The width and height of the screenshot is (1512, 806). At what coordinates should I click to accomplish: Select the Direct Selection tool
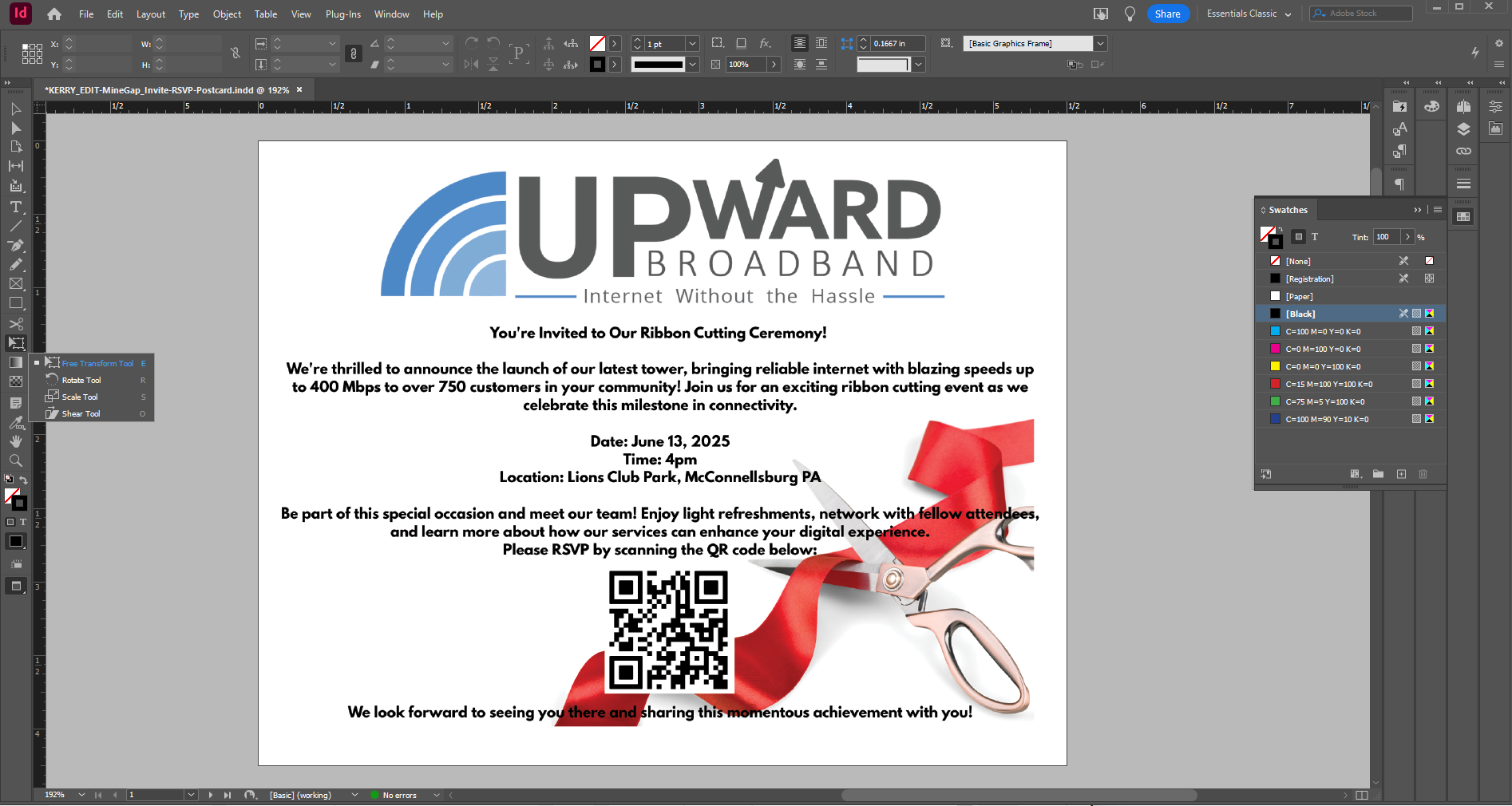(15, 128)
